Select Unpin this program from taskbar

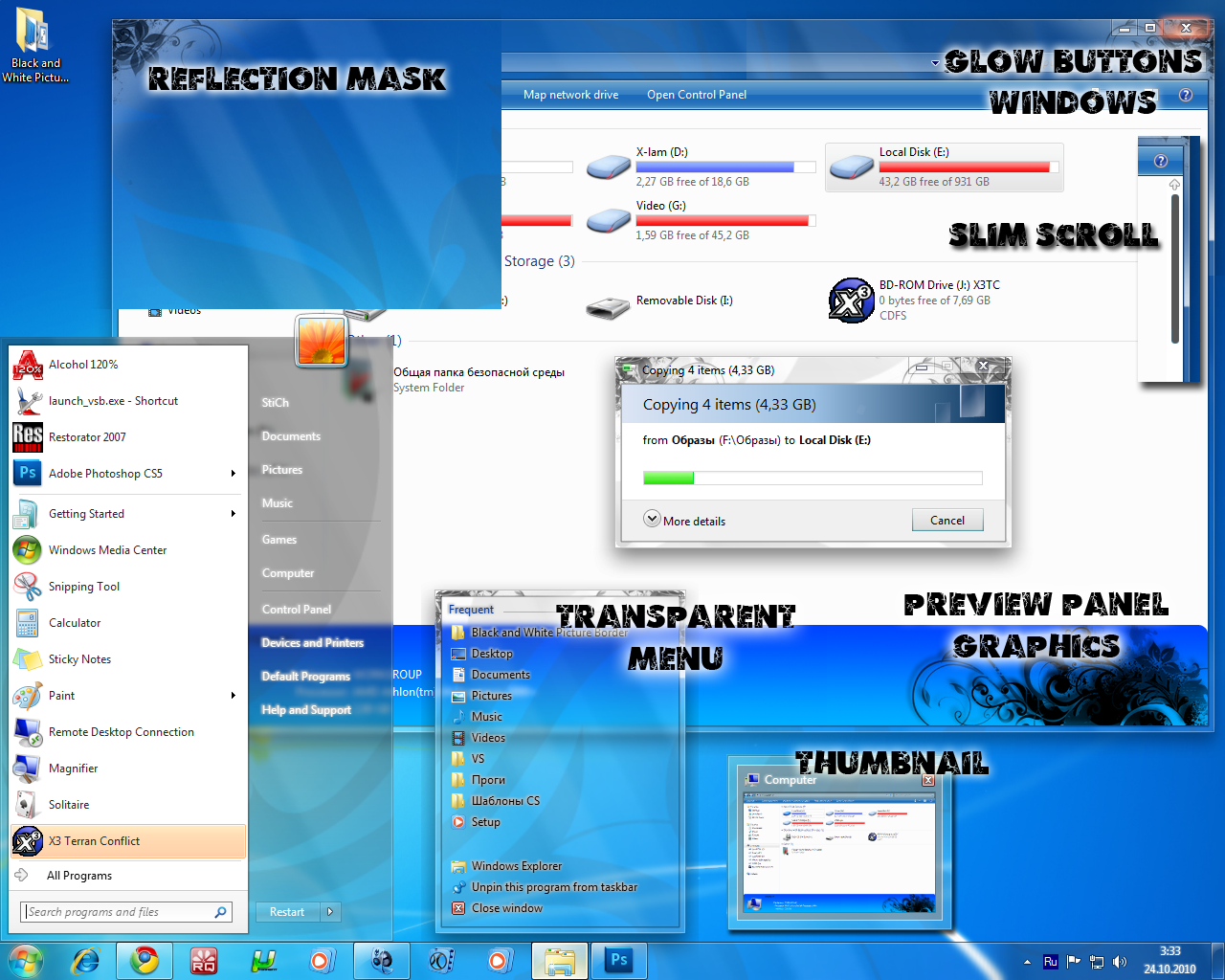coord(544,887)
